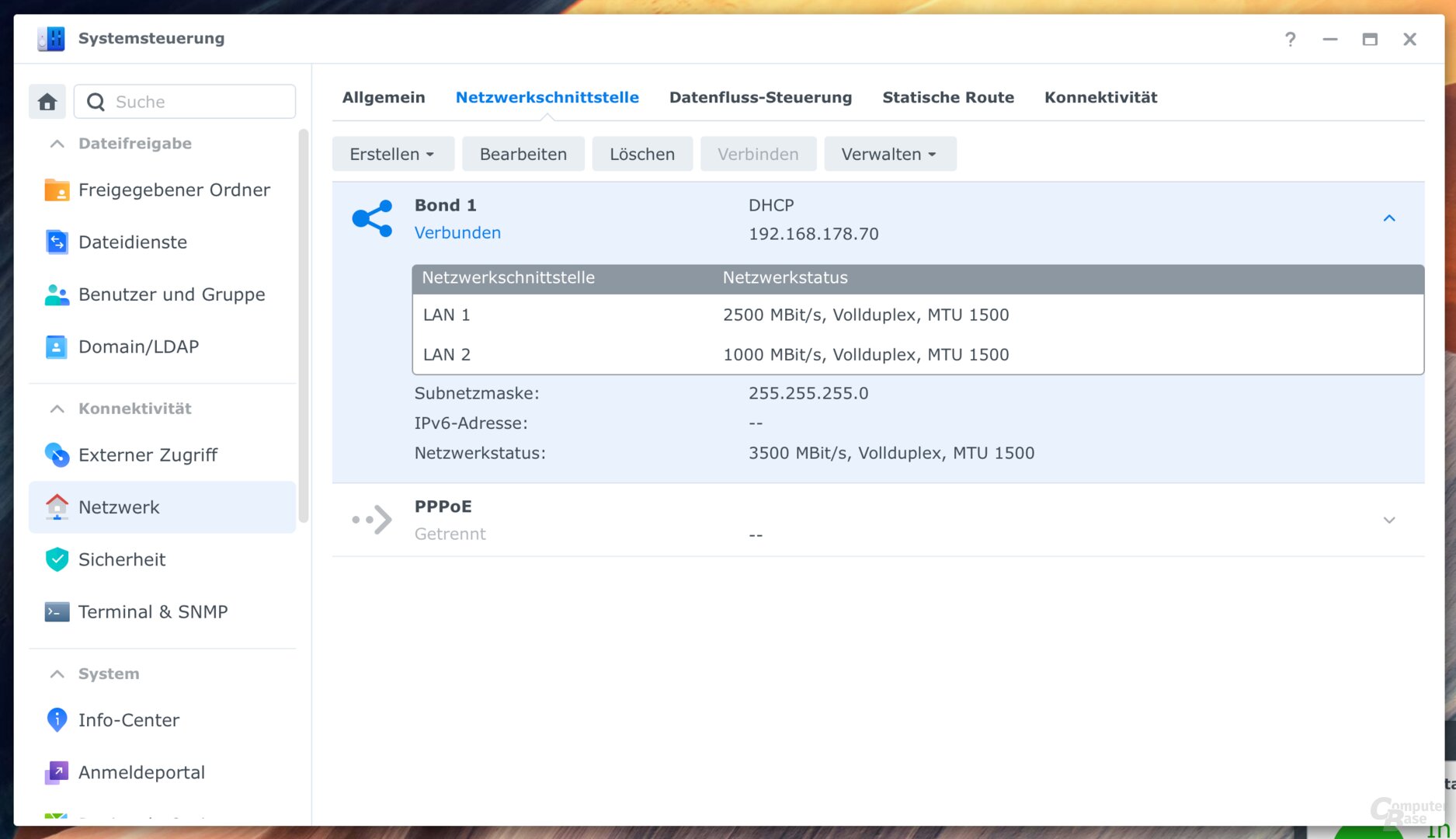Open Benutzer und Gruppe via its icon
Image resolution: width=1456 pixels, height=839 pixels.
[x=57, y=294]
